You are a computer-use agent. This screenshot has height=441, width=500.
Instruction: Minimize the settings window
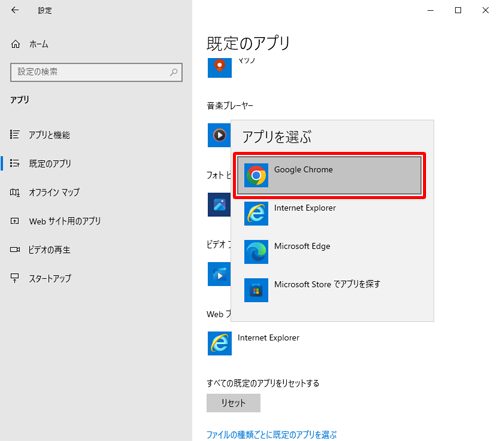(x=431, y=10)
